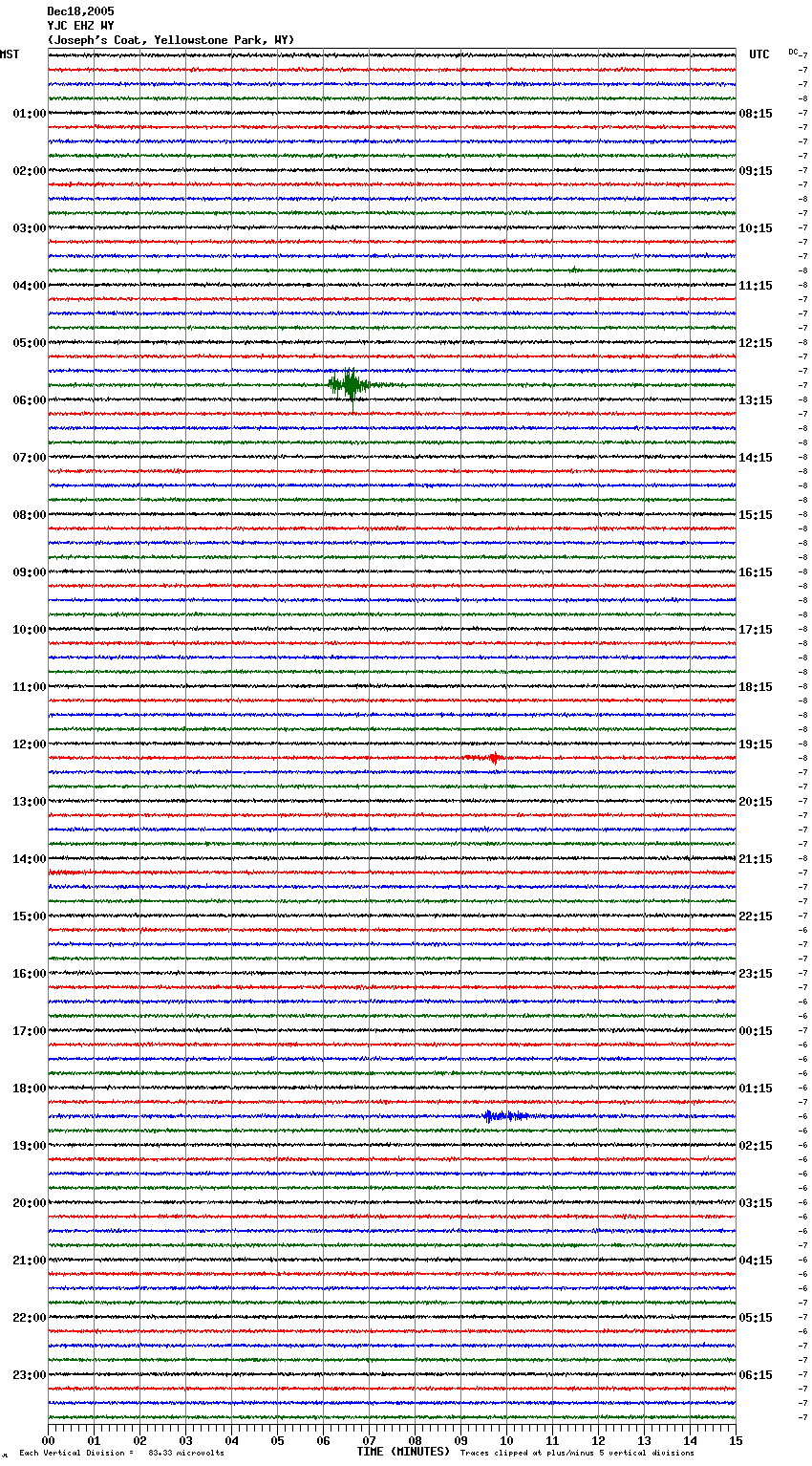Click the 19:15 UTC time label
The height and width of the screenshot is (1466, 812).
point(756,744)
